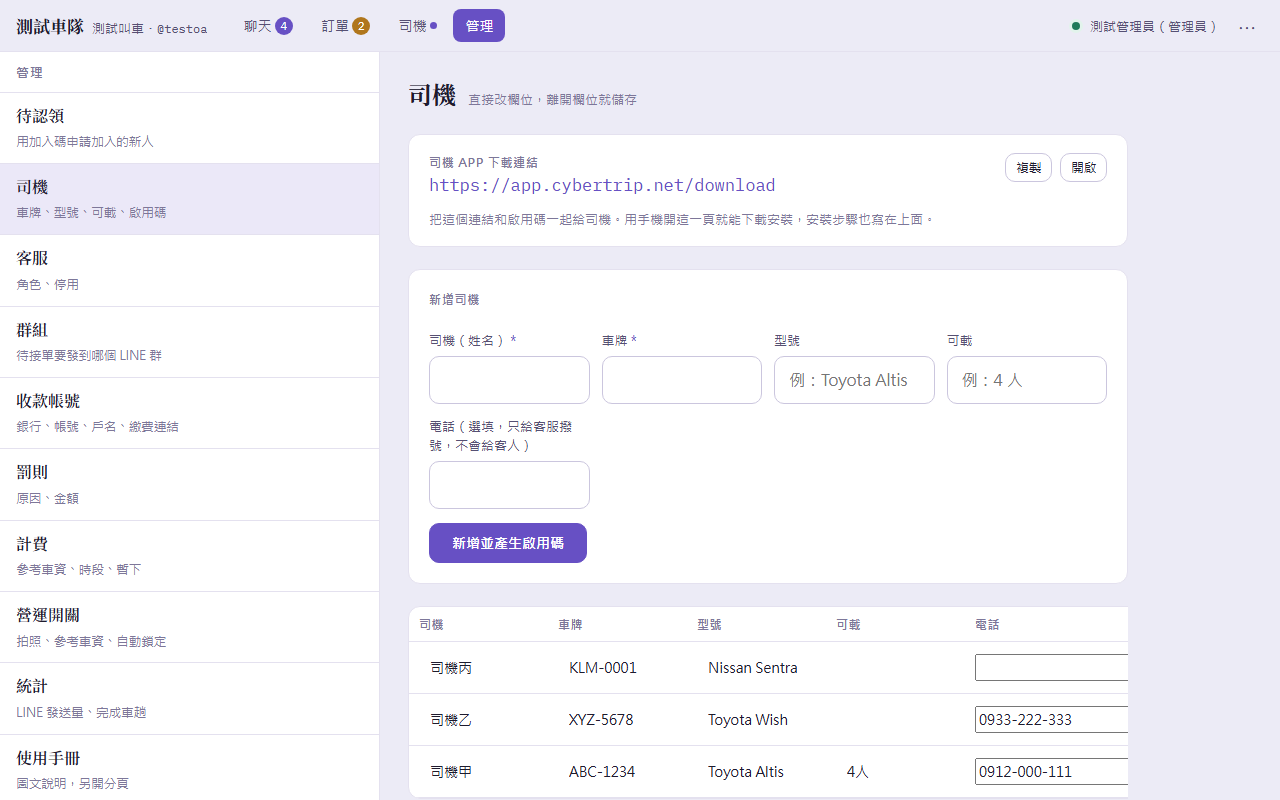This screenshot has height=800, width=1280.
Task: Focus the 電話 input in new driver form
Action: click(509, 485)
